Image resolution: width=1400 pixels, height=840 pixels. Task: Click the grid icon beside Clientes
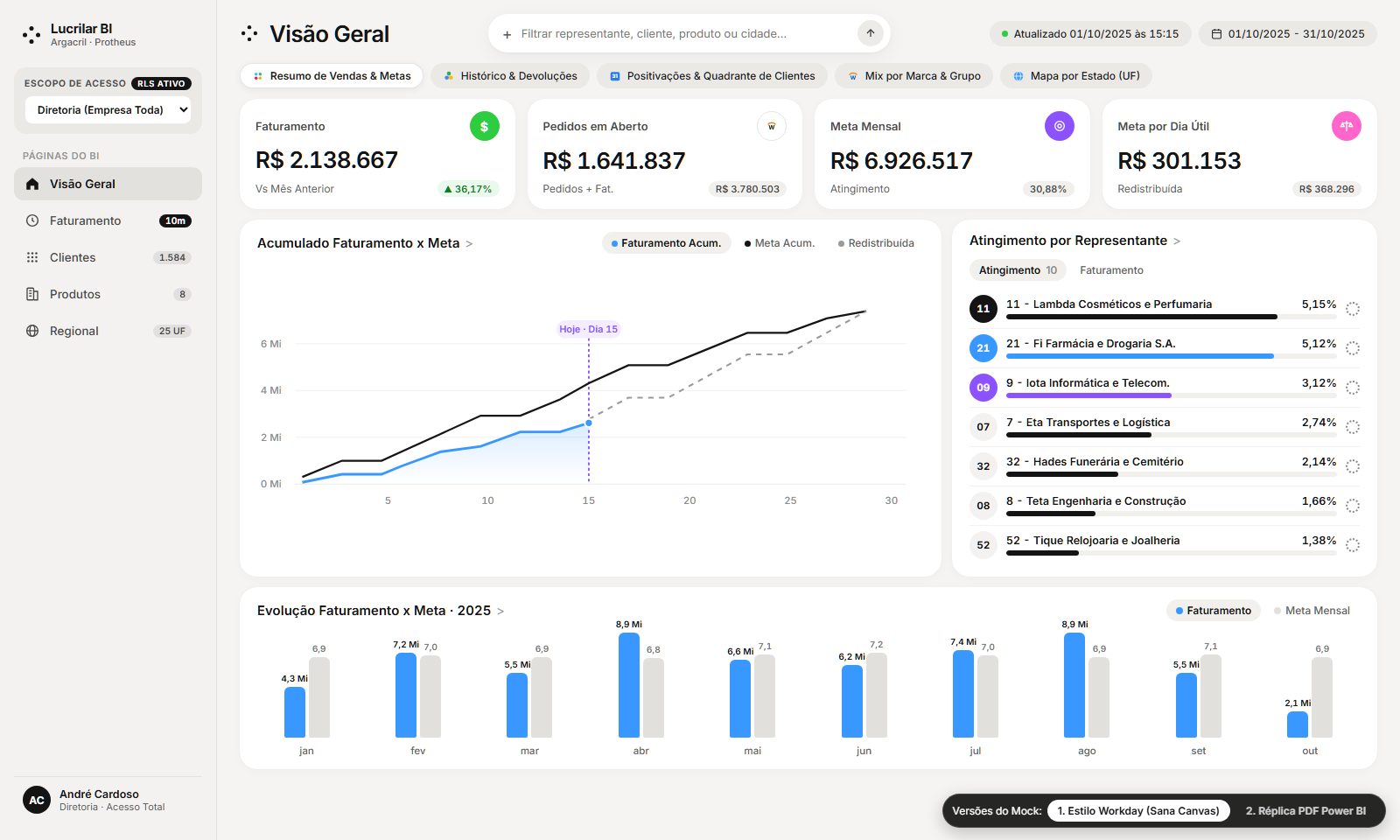pos(32,257)
